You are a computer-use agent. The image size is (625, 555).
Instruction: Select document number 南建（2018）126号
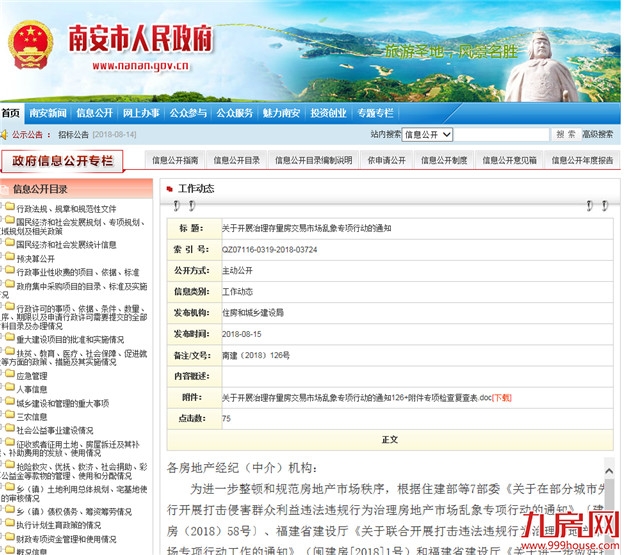coord(256,355)
